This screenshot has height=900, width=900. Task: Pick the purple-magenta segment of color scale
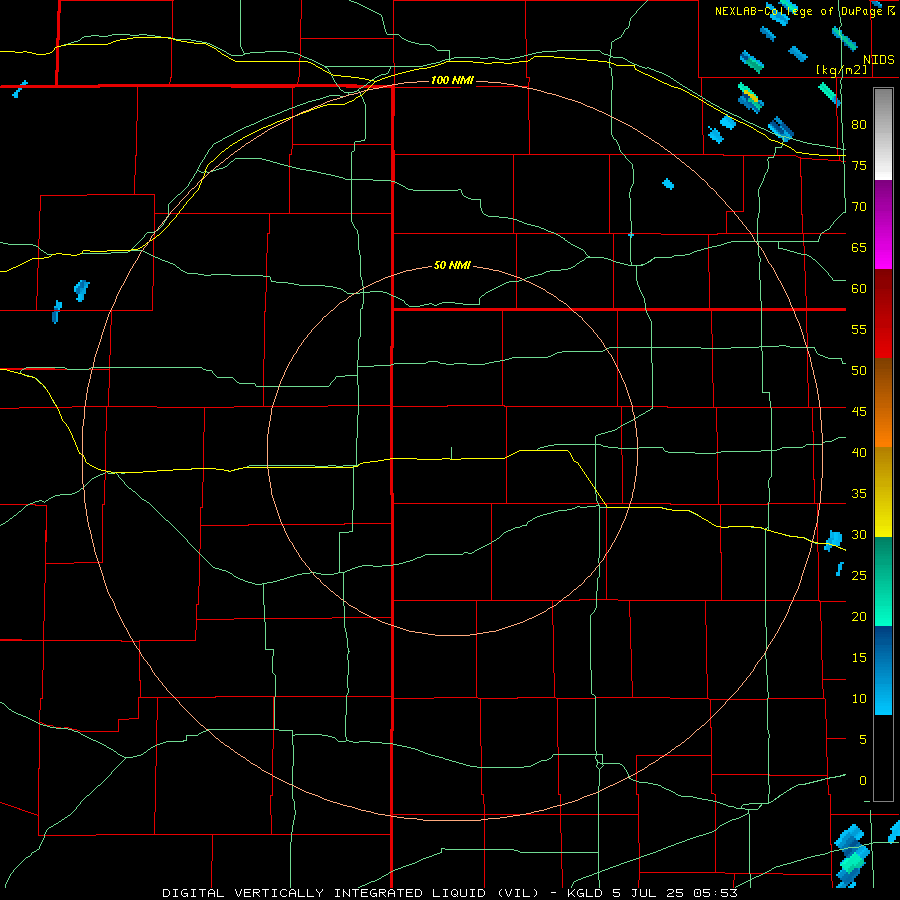tap(883, 224)
